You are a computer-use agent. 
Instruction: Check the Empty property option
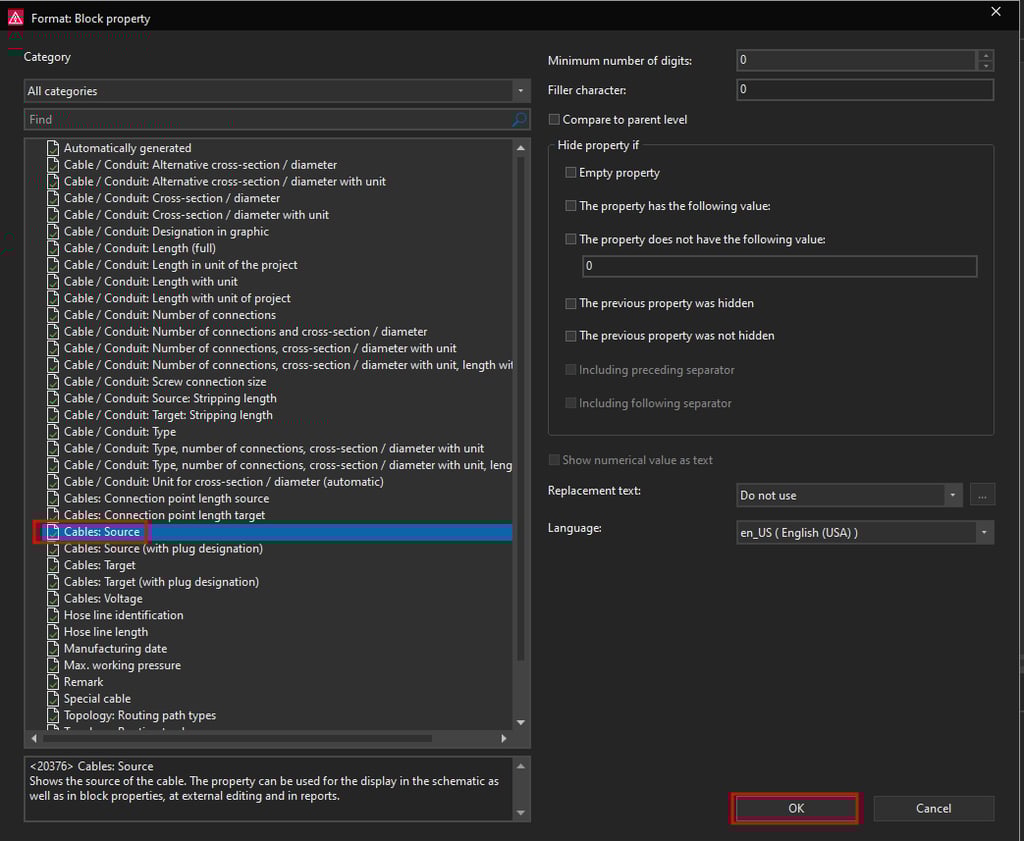pyautogui.click(x=571, y=173)
